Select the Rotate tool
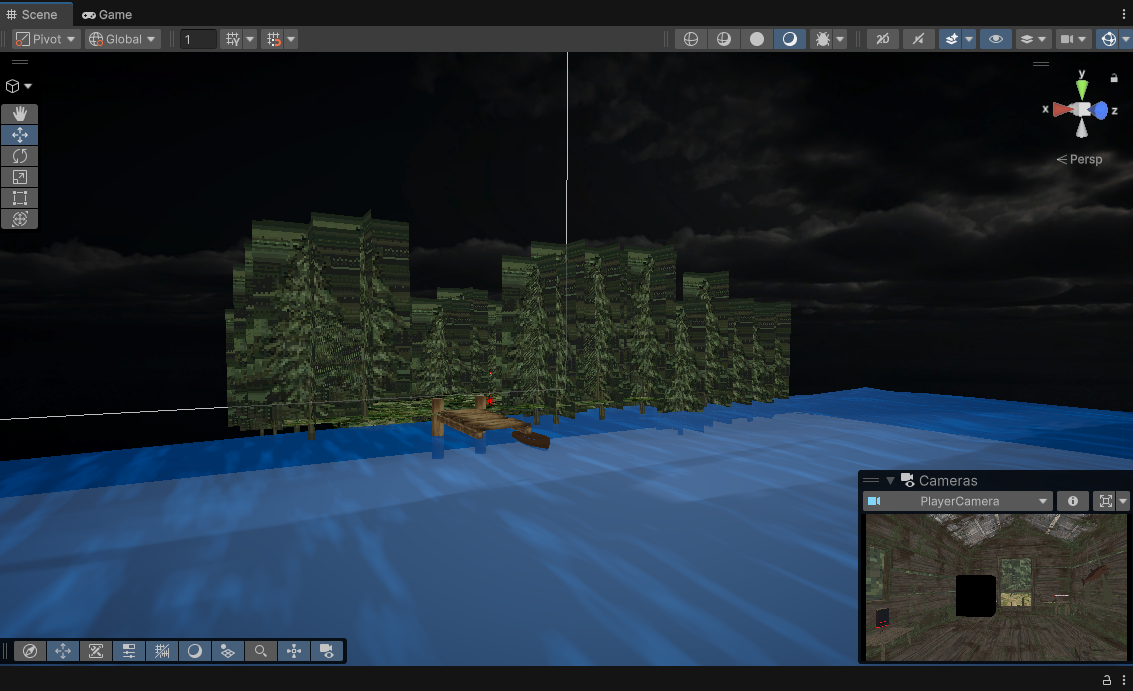Image resolution: width=1133 pixels, height=691 pixels. 20,156
